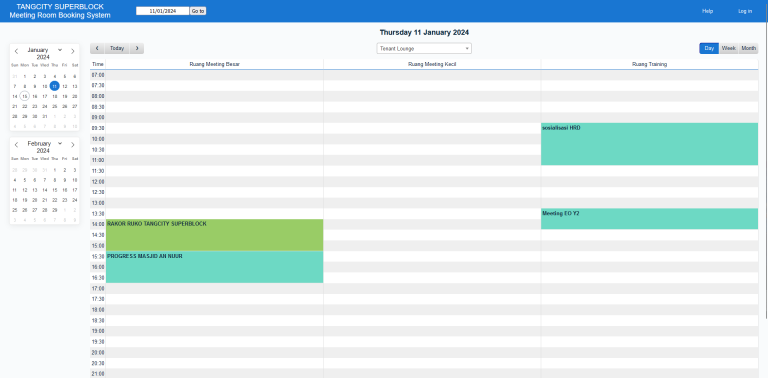The width and height of the screenshot is (768, 378).
Task: Open the Log in page
Action: [x=745, y=11]
